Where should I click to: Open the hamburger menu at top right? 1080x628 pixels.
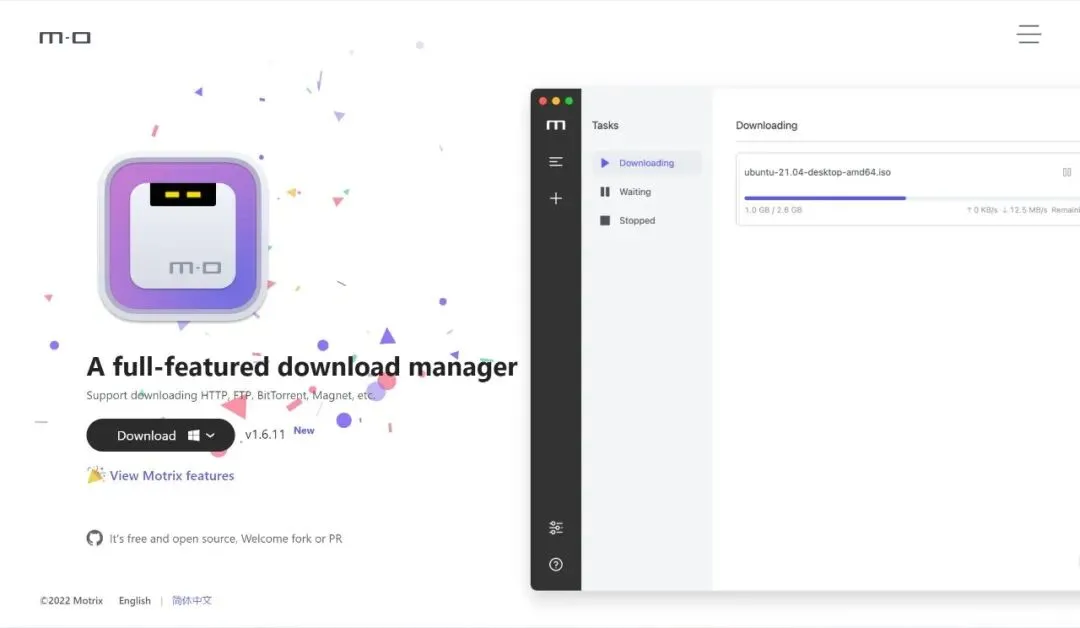[1028, 34]
